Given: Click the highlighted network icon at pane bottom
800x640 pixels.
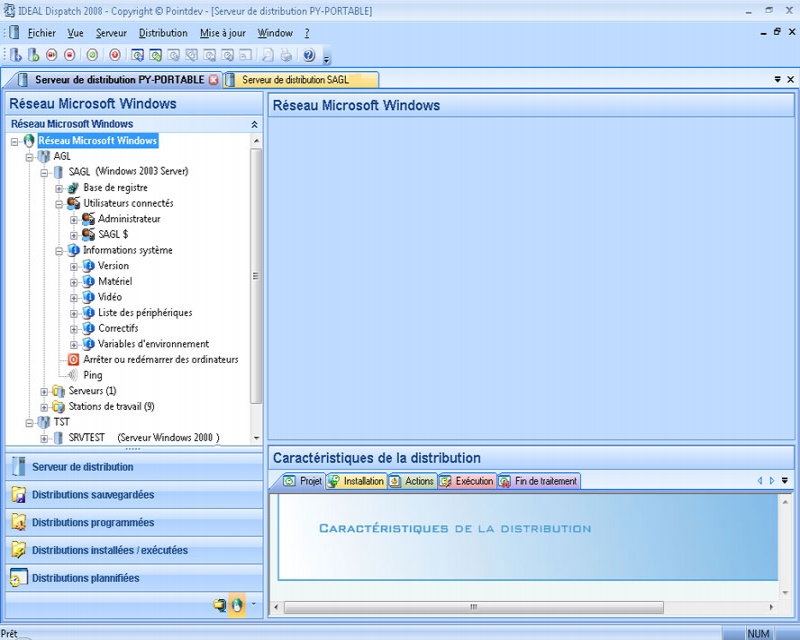Looking at the screenshot, I should 237,605.
